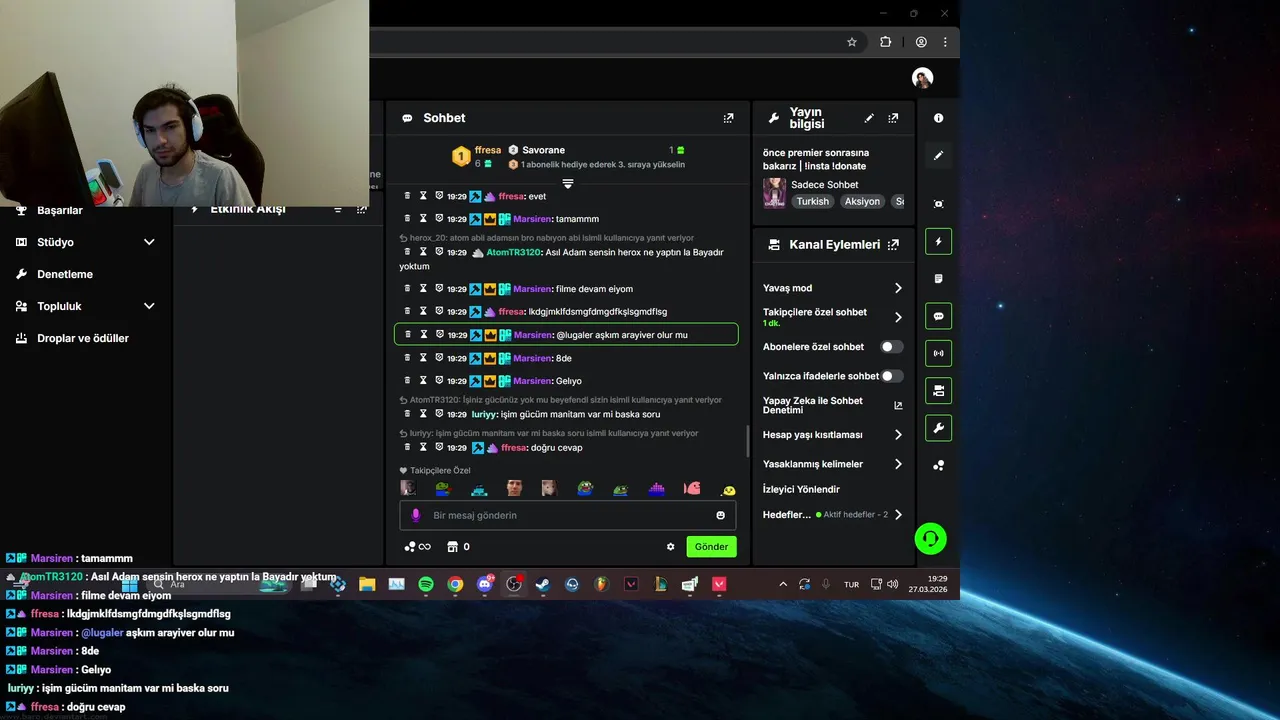Click the Gönder send button
1280x720 pixels.
(x=711, y=547)
